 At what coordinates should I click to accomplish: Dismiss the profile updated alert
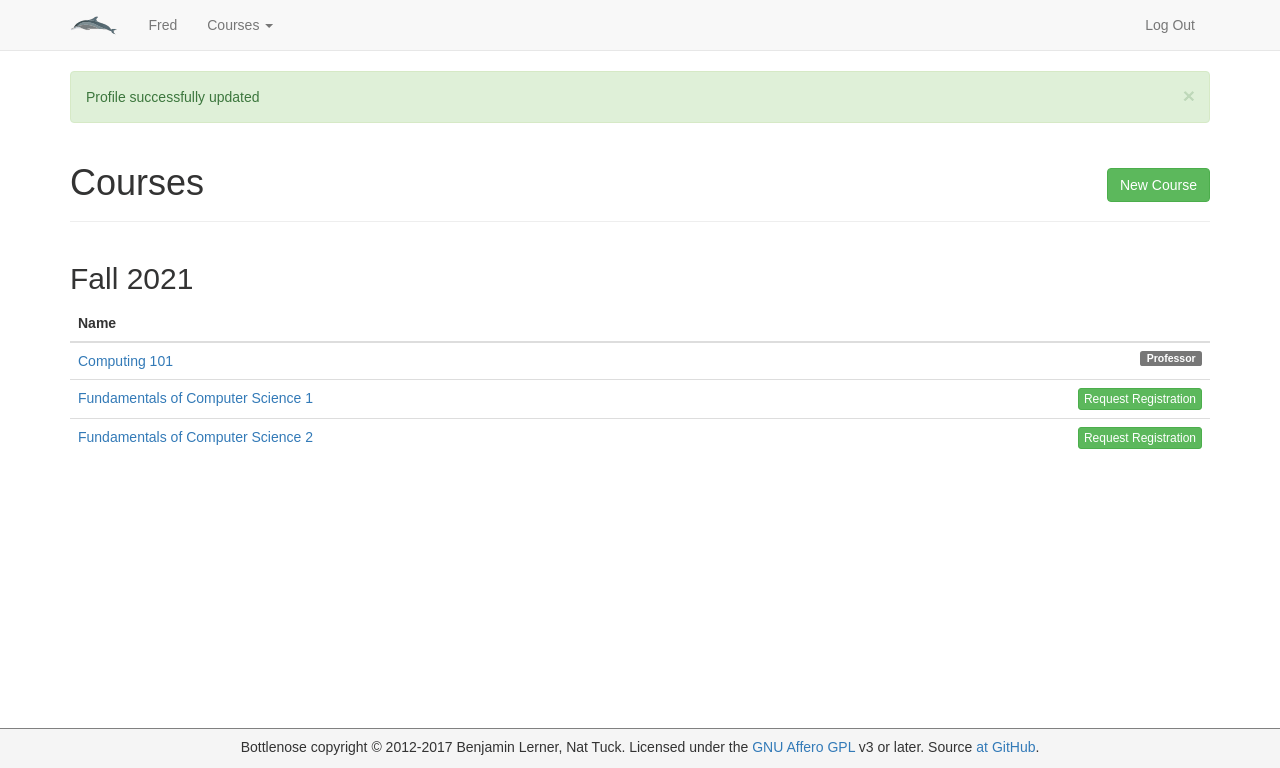[x=1188, y=96]
